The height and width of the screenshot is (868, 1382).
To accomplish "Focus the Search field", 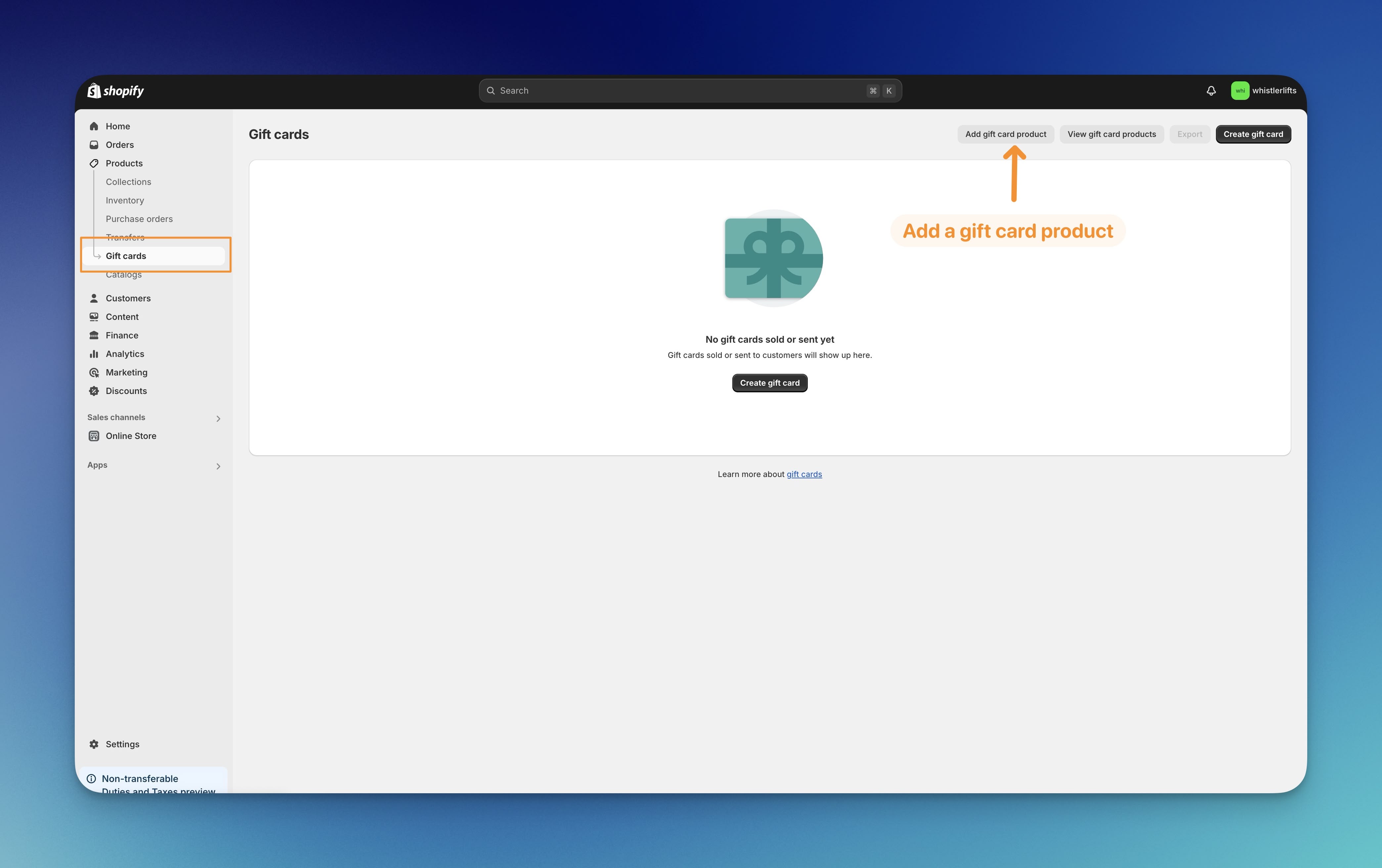I will [689, 91].
